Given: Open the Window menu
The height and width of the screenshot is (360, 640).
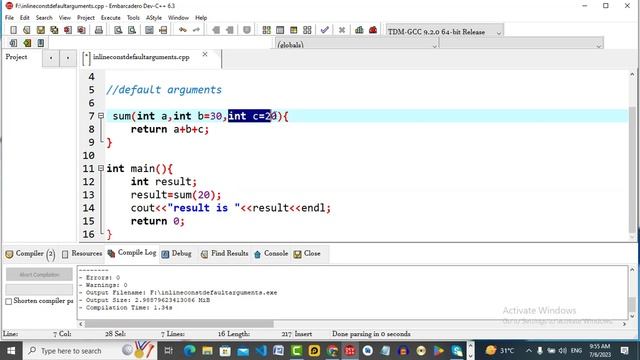Looking at the screenshot, I should click(x=178, y=18).
